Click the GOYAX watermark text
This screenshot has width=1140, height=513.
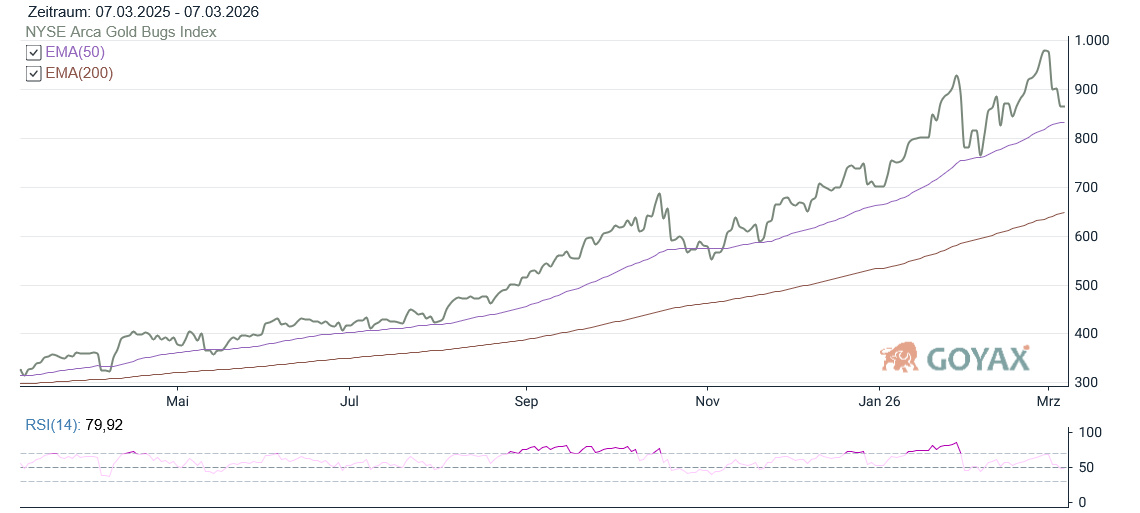978,358
